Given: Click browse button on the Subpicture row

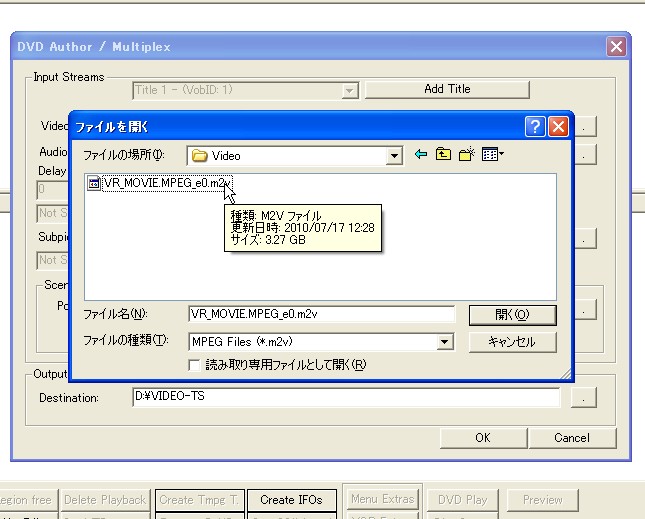Looking at the screenshot, I should coord(585,239).
